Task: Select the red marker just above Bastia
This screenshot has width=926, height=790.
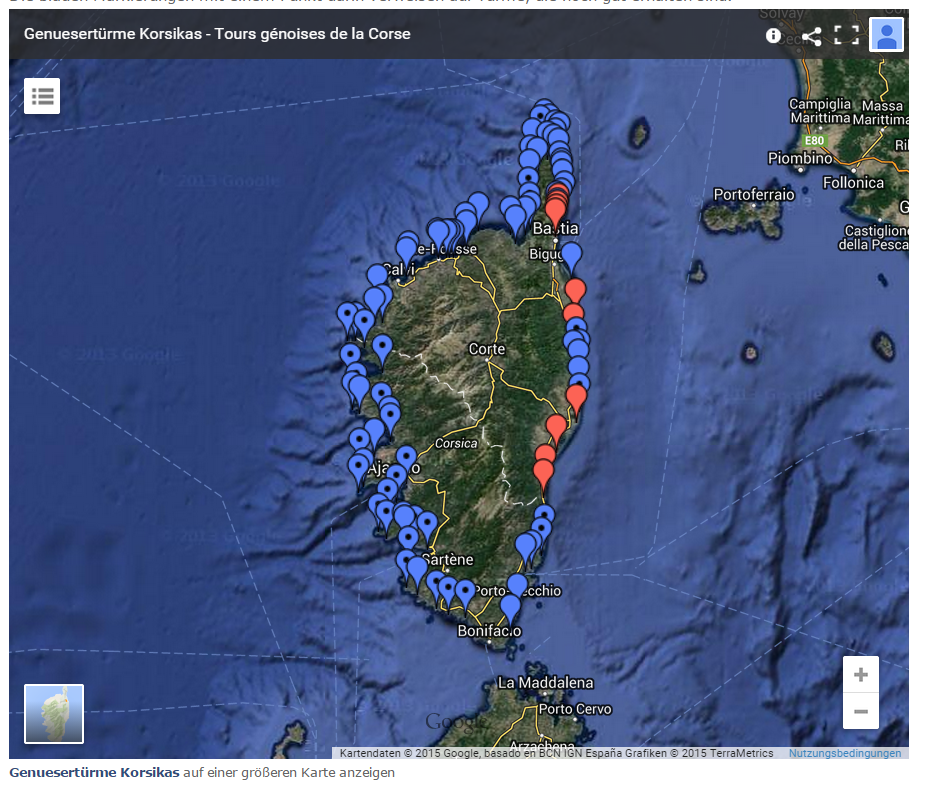Action: tap(555, 213)
